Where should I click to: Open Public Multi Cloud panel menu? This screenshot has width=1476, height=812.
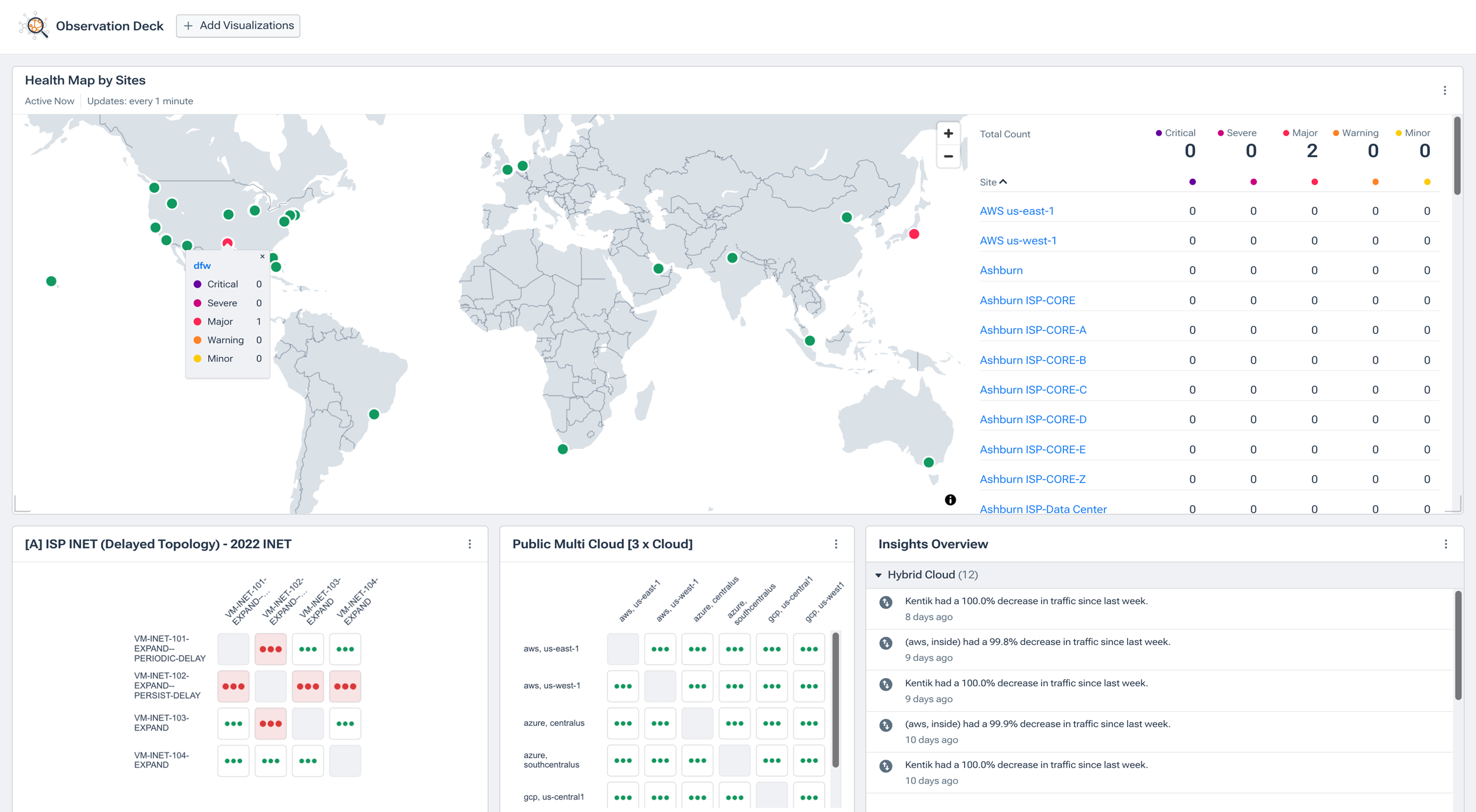[x=836, y=544]
